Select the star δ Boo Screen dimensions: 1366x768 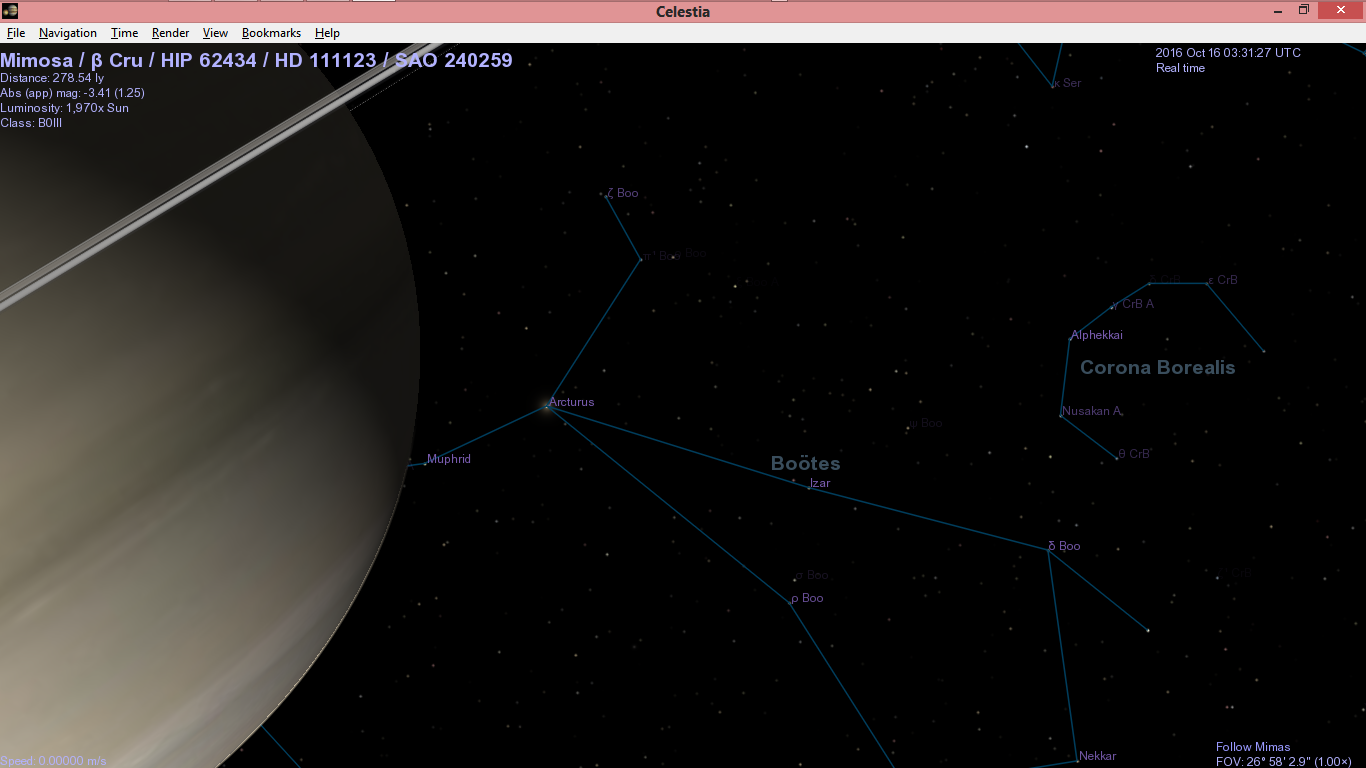coord(1064,546)
